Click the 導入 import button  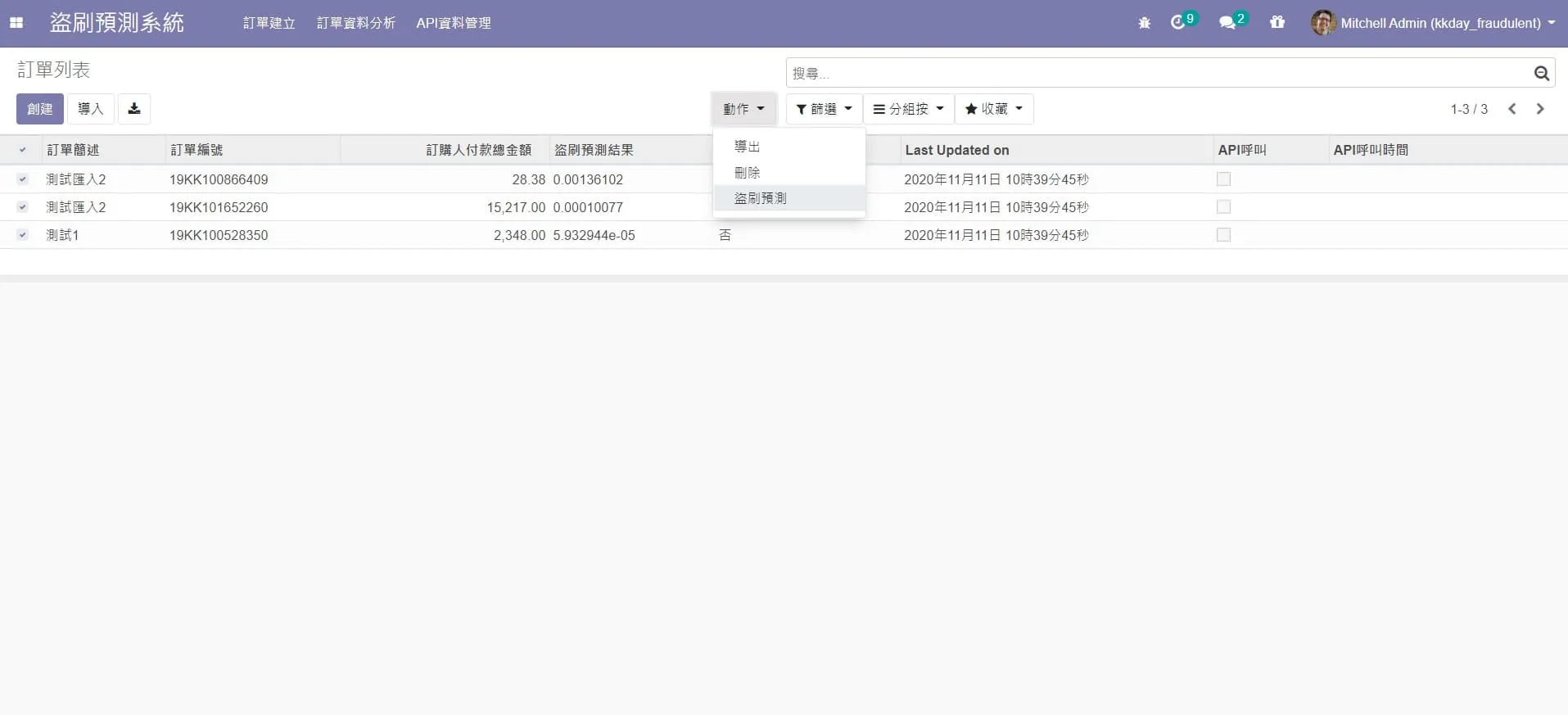(90, 109)
